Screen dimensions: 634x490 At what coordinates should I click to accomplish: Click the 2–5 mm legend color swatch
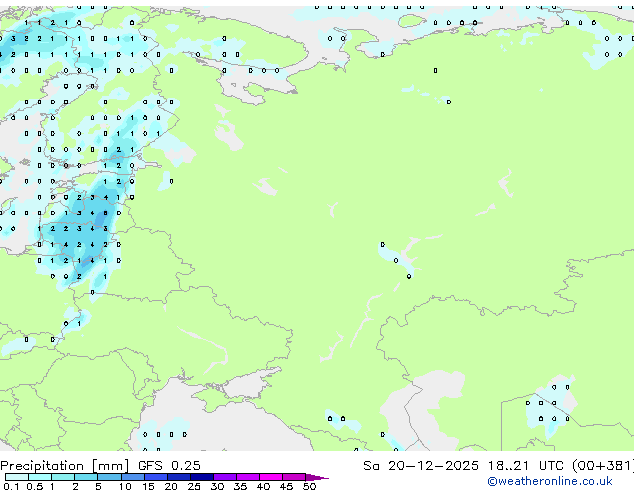pyautogui.click(x=86, y=477)
